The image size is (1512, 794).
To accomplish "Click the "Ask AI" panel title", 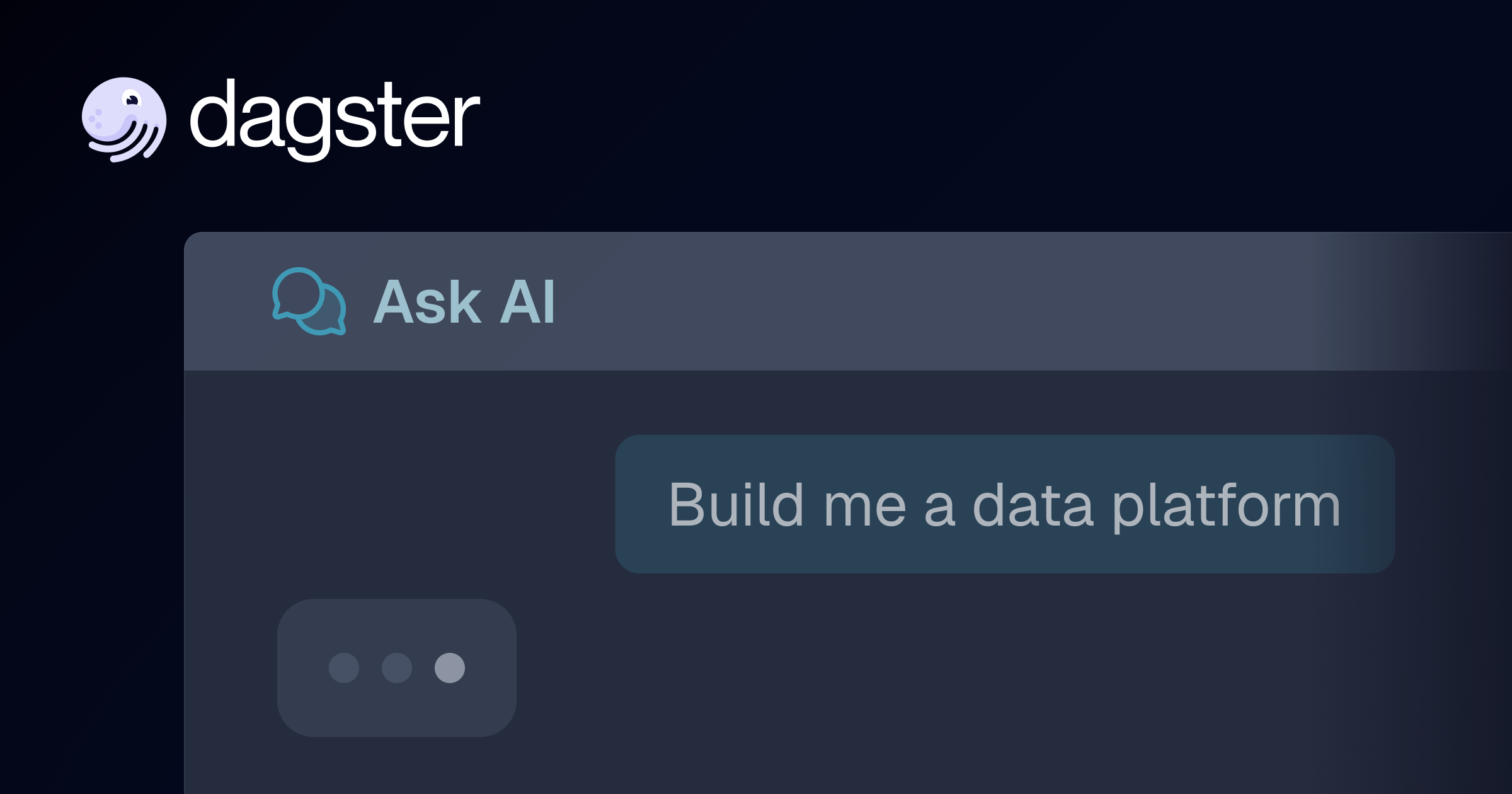I will pyautogui.click(x=464, y=302).
